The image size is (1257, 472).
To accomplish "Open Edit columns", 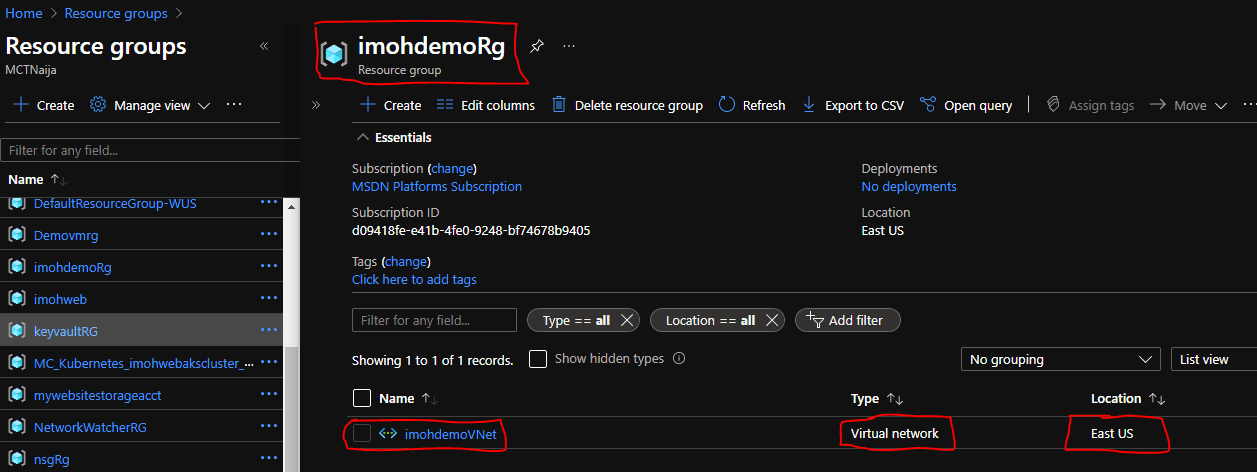I will click(x=486, y=105).
